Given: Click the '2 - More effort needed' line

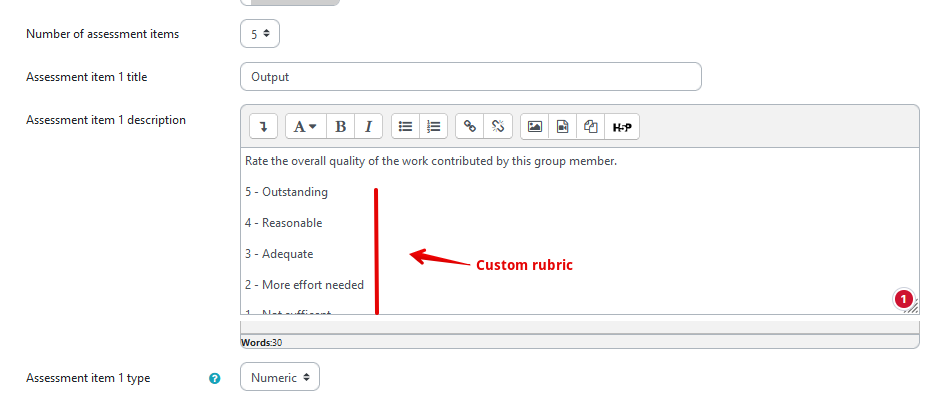Looking at the screenshot, I should [x=304, y=285].
